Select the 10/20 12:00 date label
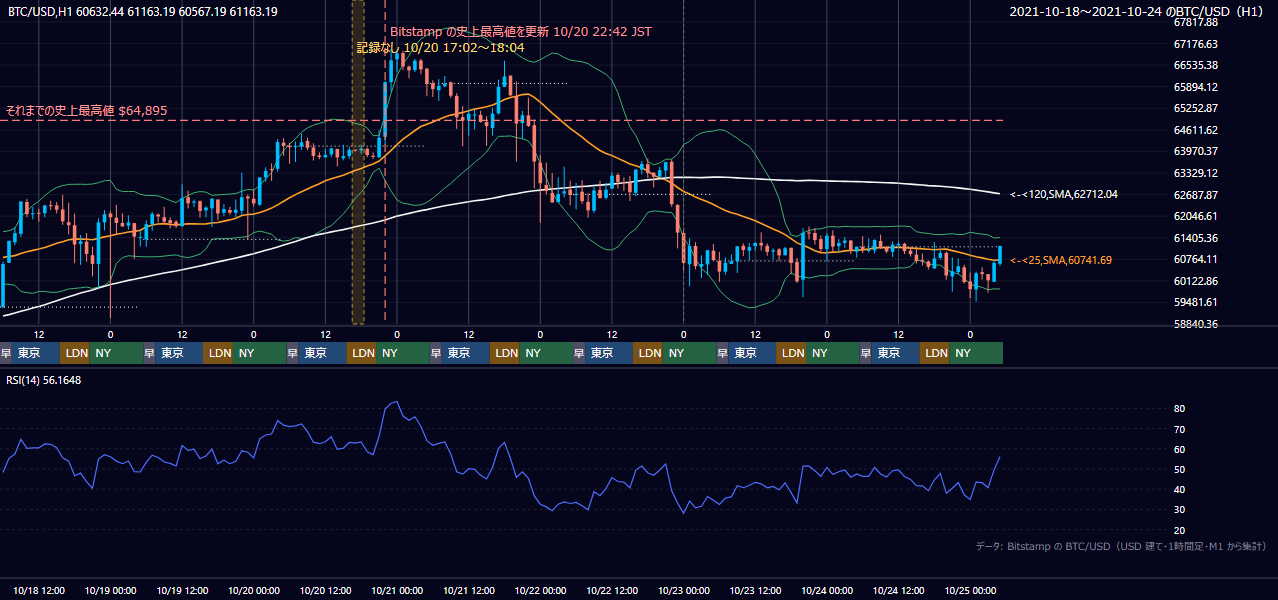The image size is (1278, 600). [326, 591]
